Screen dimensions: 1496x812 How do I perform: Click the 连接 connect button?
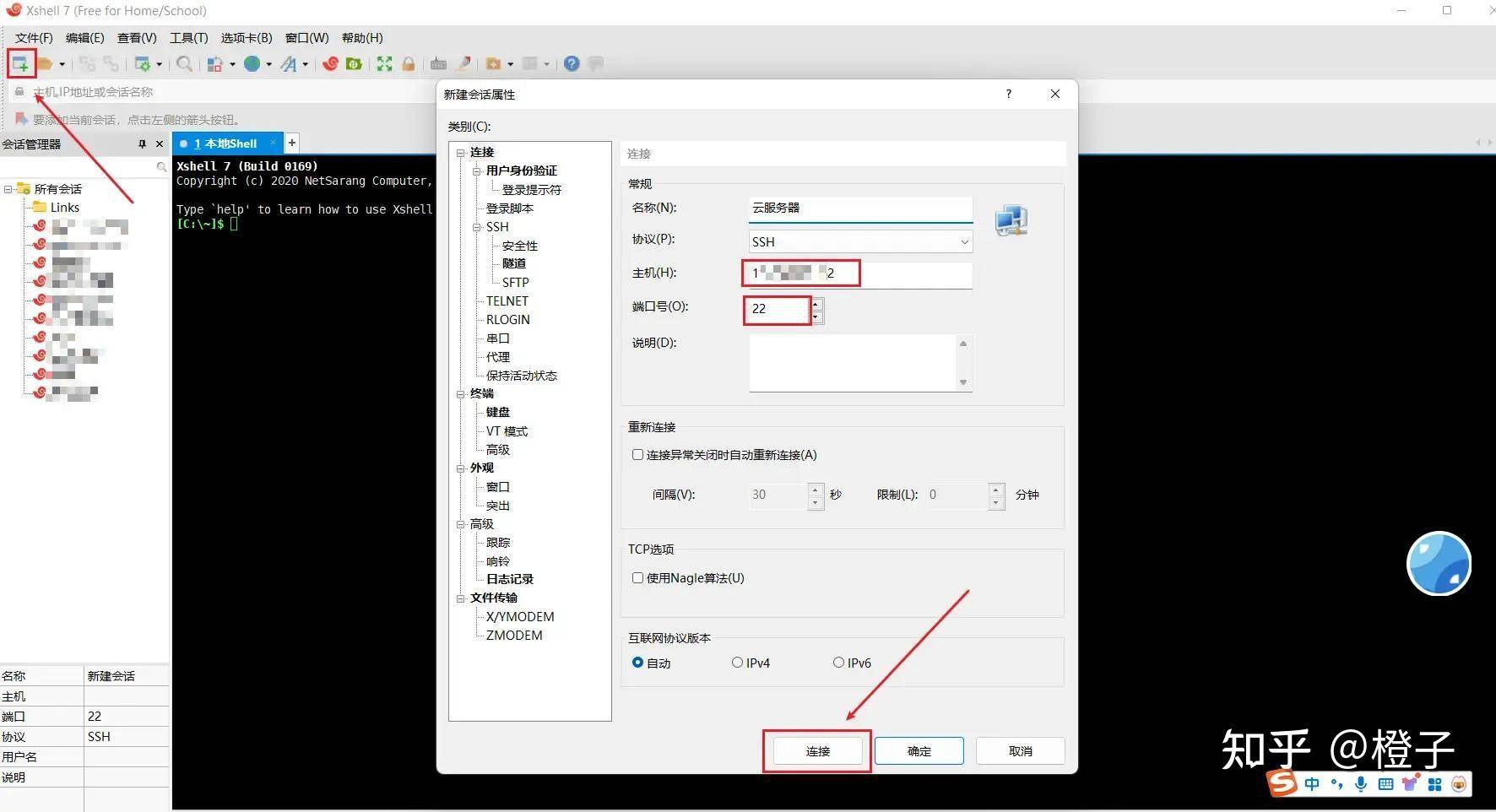pos(817,751)
